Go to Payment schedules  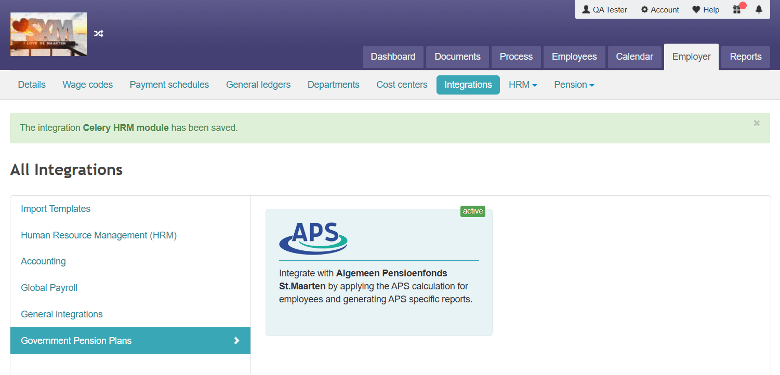pyautogui.click(x=169, y=85)
